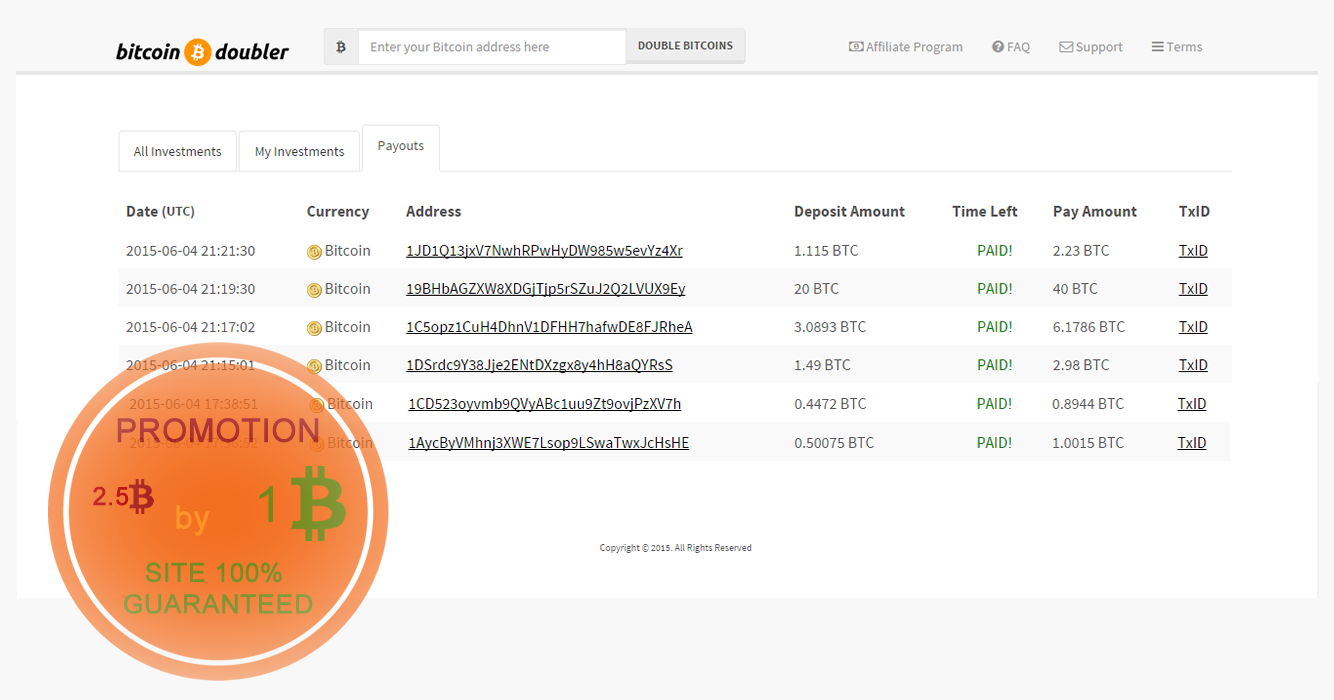
Task: Click the question mark icon beside FAQ
Action: click(x=998, y=47)
